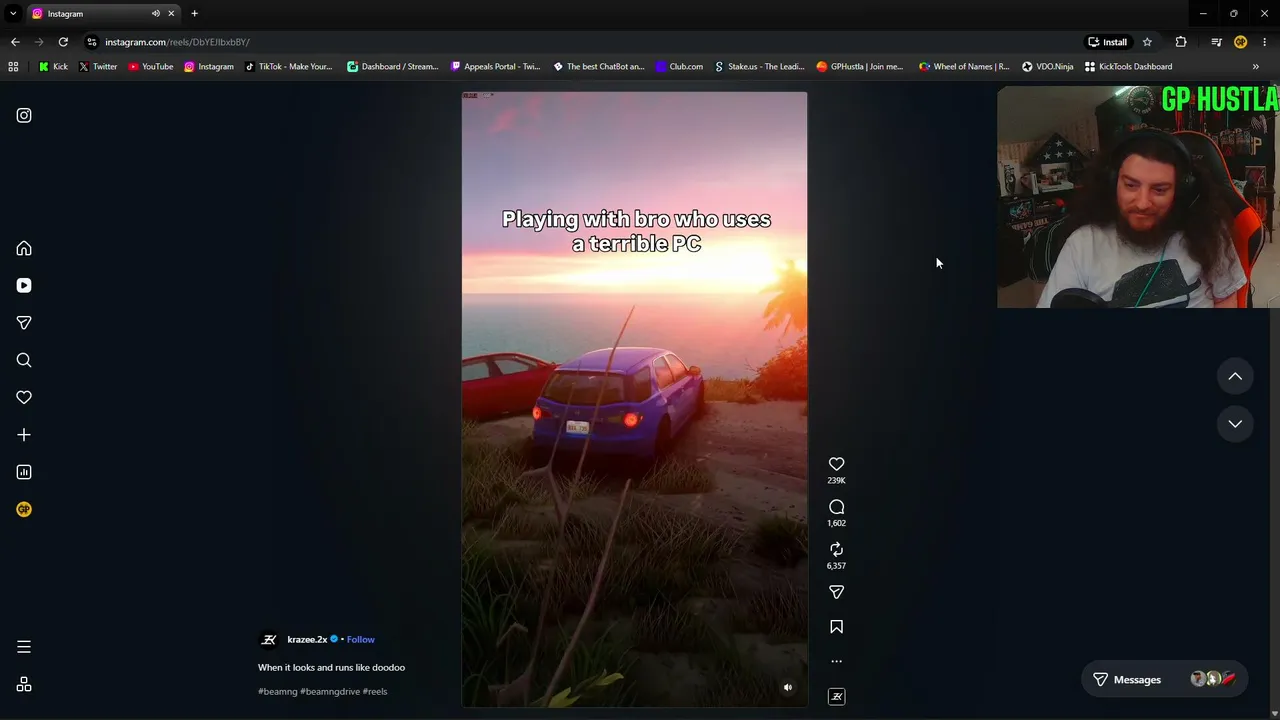1280x720 pixels.
Task: Open the krazee.2x profile link
Action: (x=307, y=639)
